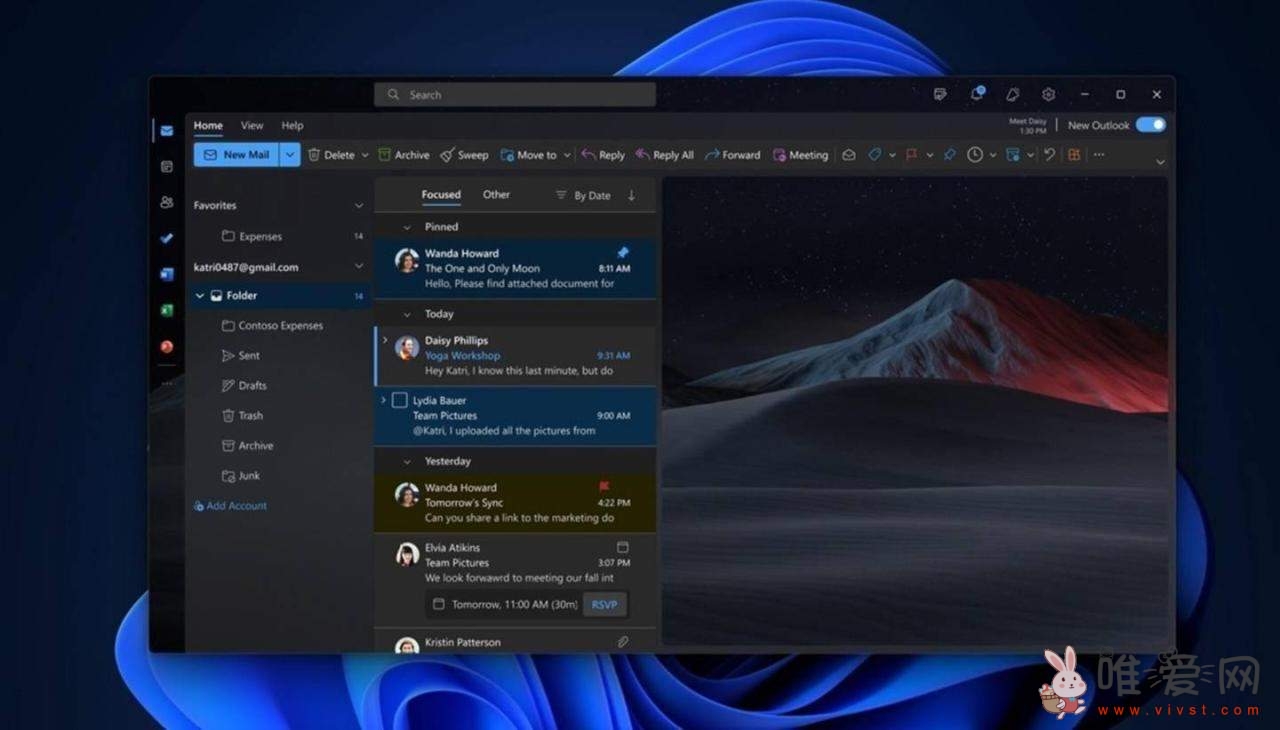Open the Help ribbon tab

(292, 126)
